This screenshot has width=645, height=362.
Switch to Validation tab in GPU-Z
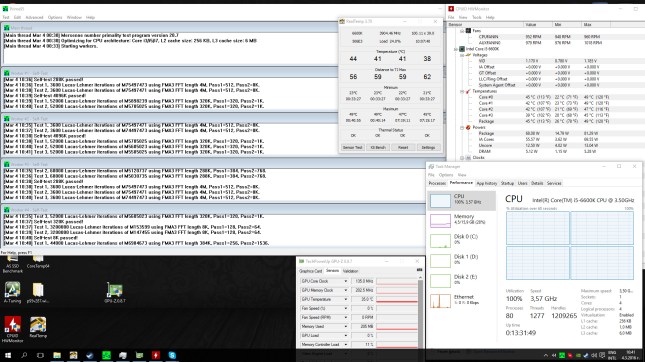point(350,271)
